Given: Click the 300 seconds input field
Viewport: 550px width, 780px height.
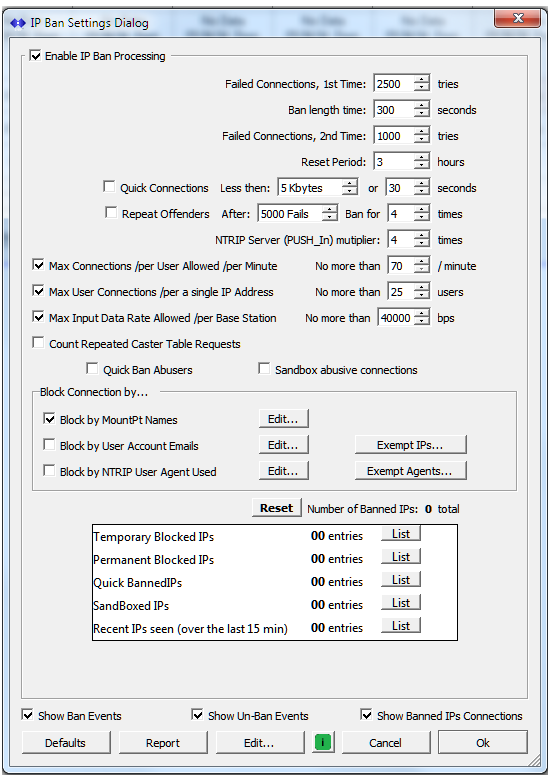Looking at the screenshot, I should (394, 109).
